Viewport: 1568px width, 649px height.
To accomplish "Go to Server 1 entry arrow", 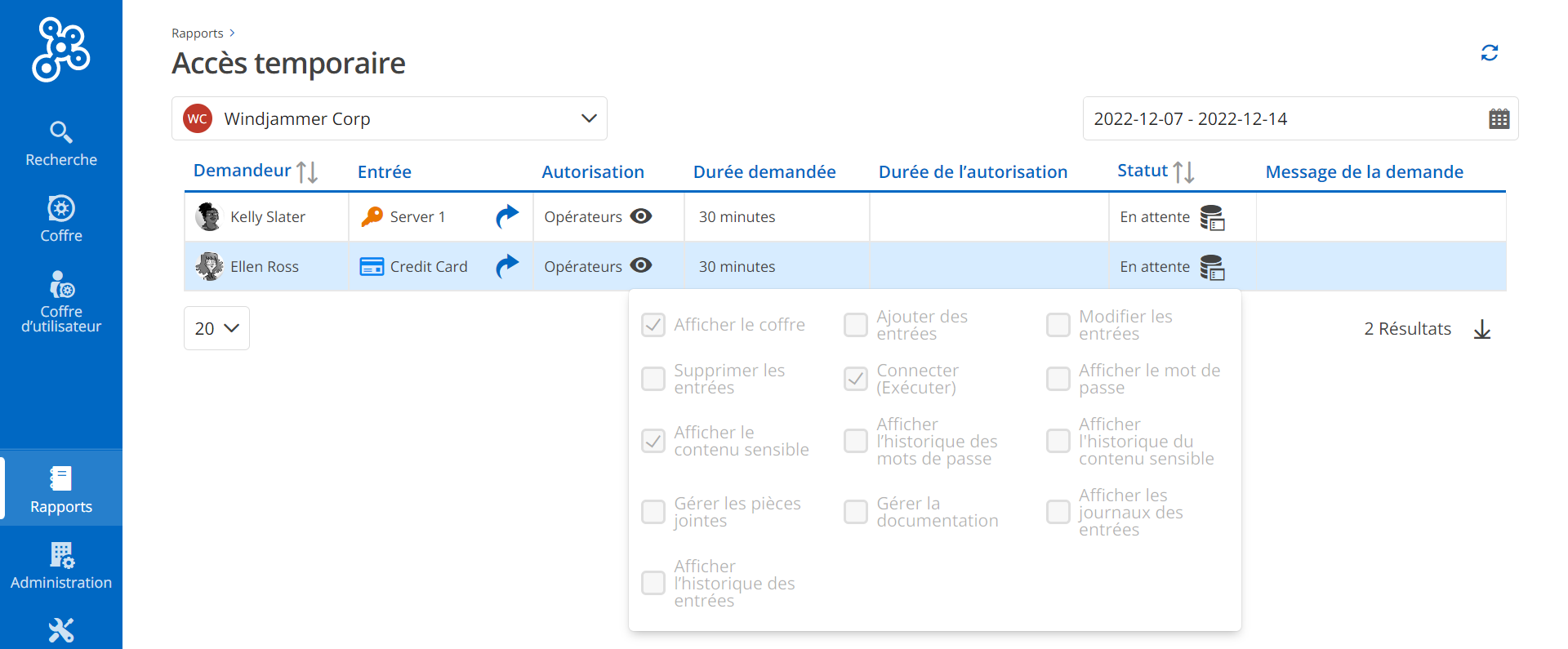I will [507, 216].
